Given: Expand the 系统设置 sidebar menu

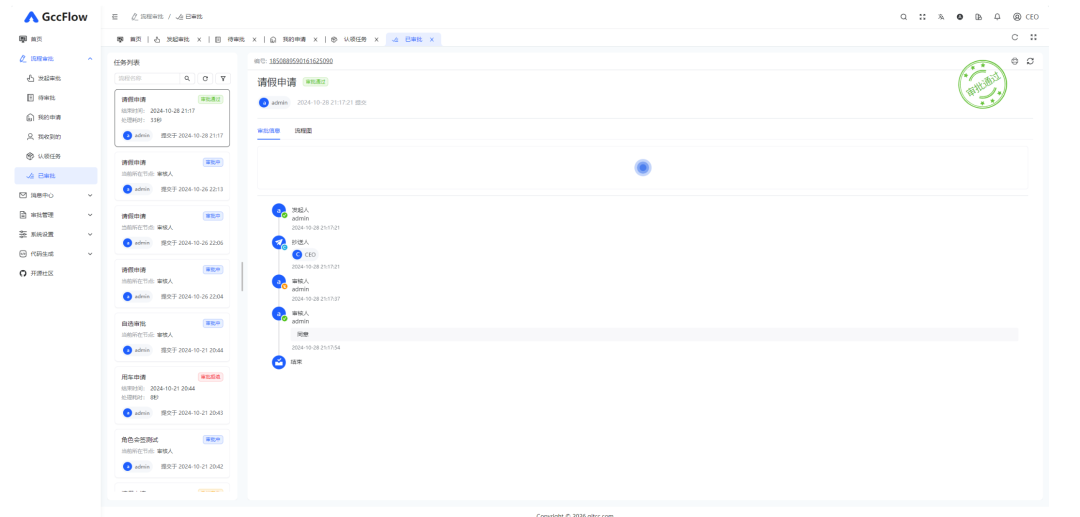Looking at the screenshot, I should [x=56, y=234].
